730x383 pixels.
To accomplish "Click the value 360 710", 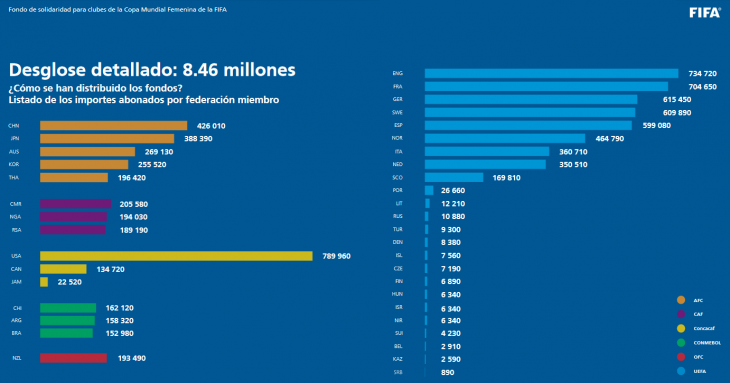I will (573, 152).
